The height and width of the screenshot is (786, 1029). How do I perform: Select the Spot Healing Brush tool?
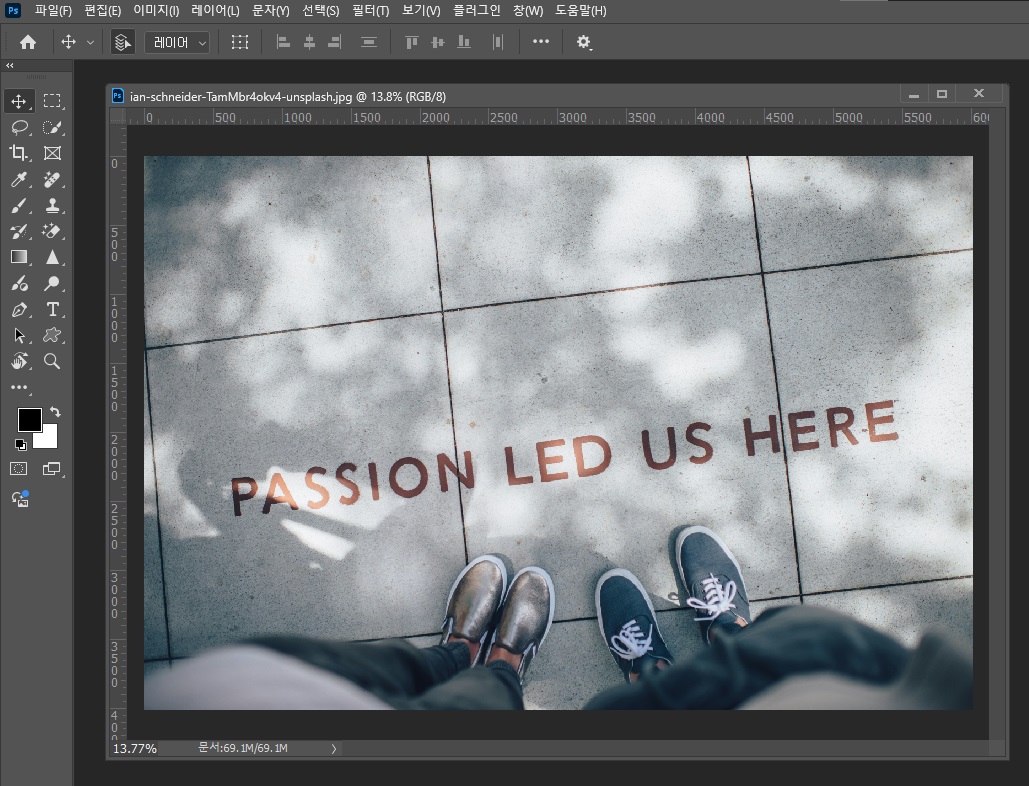coord(52,179)
